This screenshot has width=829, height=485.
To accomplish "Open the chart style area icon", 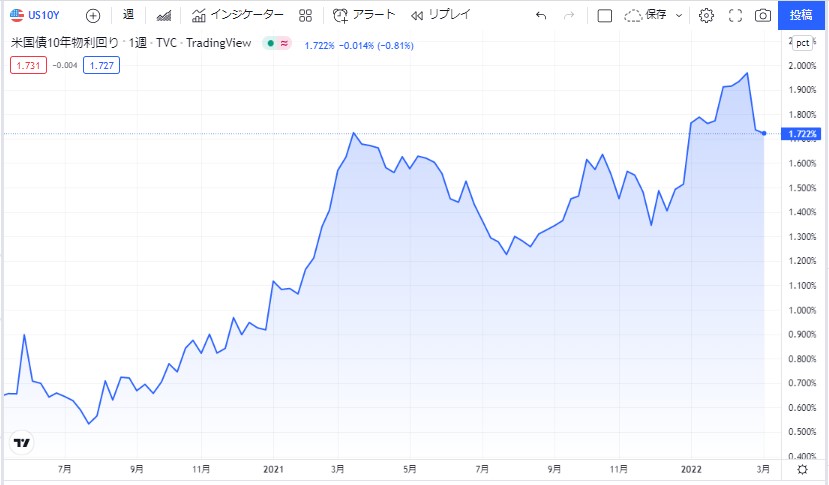I will [x=164, y=15].
